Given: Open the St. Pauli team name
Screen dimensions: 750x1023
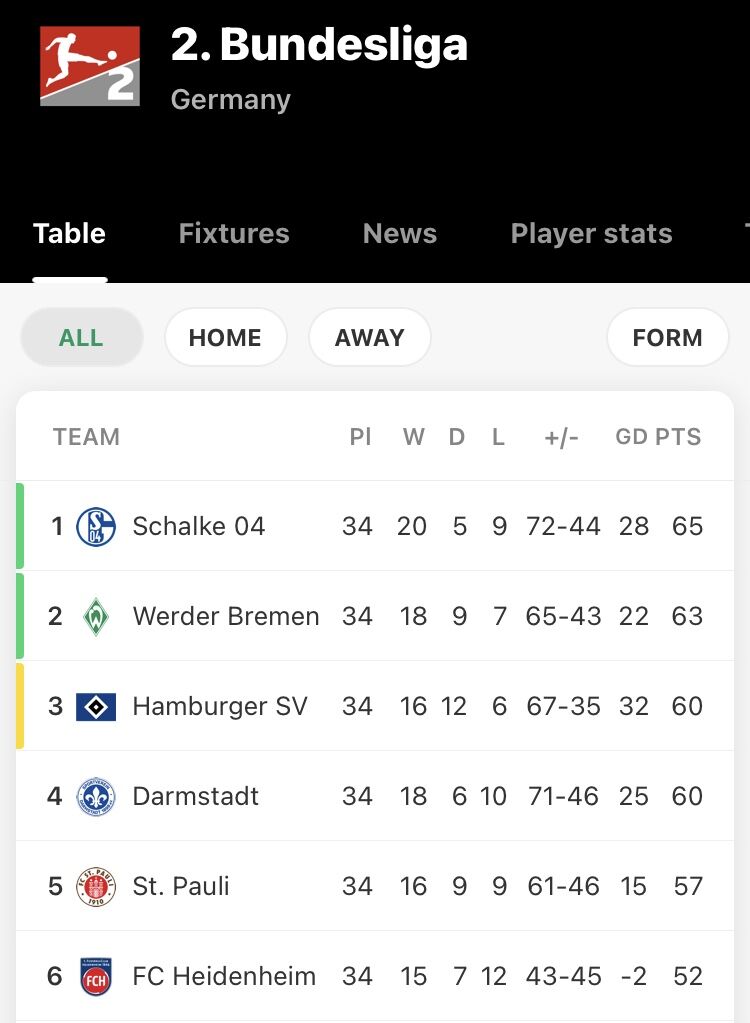Looking at the screenshot, I should (181, 886).
